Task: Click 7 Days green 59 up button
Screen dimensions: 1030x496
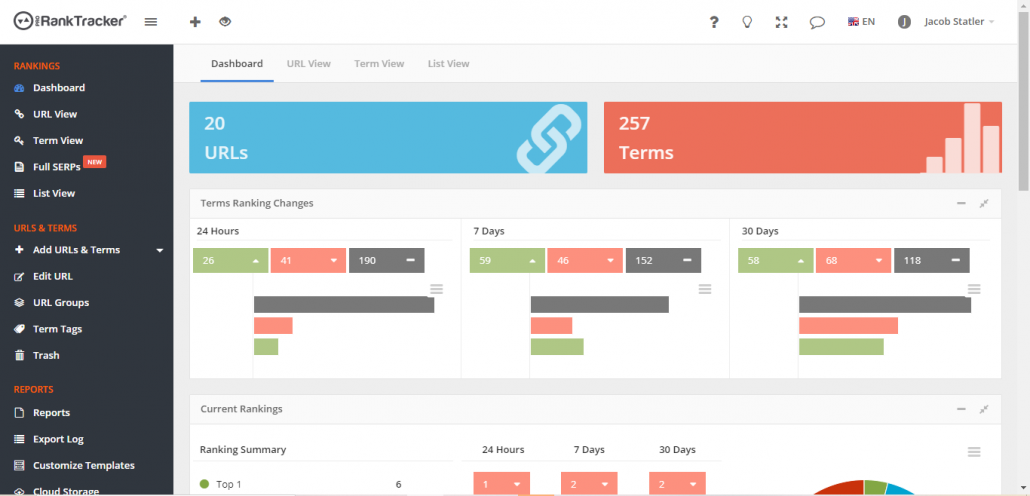Action: [x=507, y=260]
